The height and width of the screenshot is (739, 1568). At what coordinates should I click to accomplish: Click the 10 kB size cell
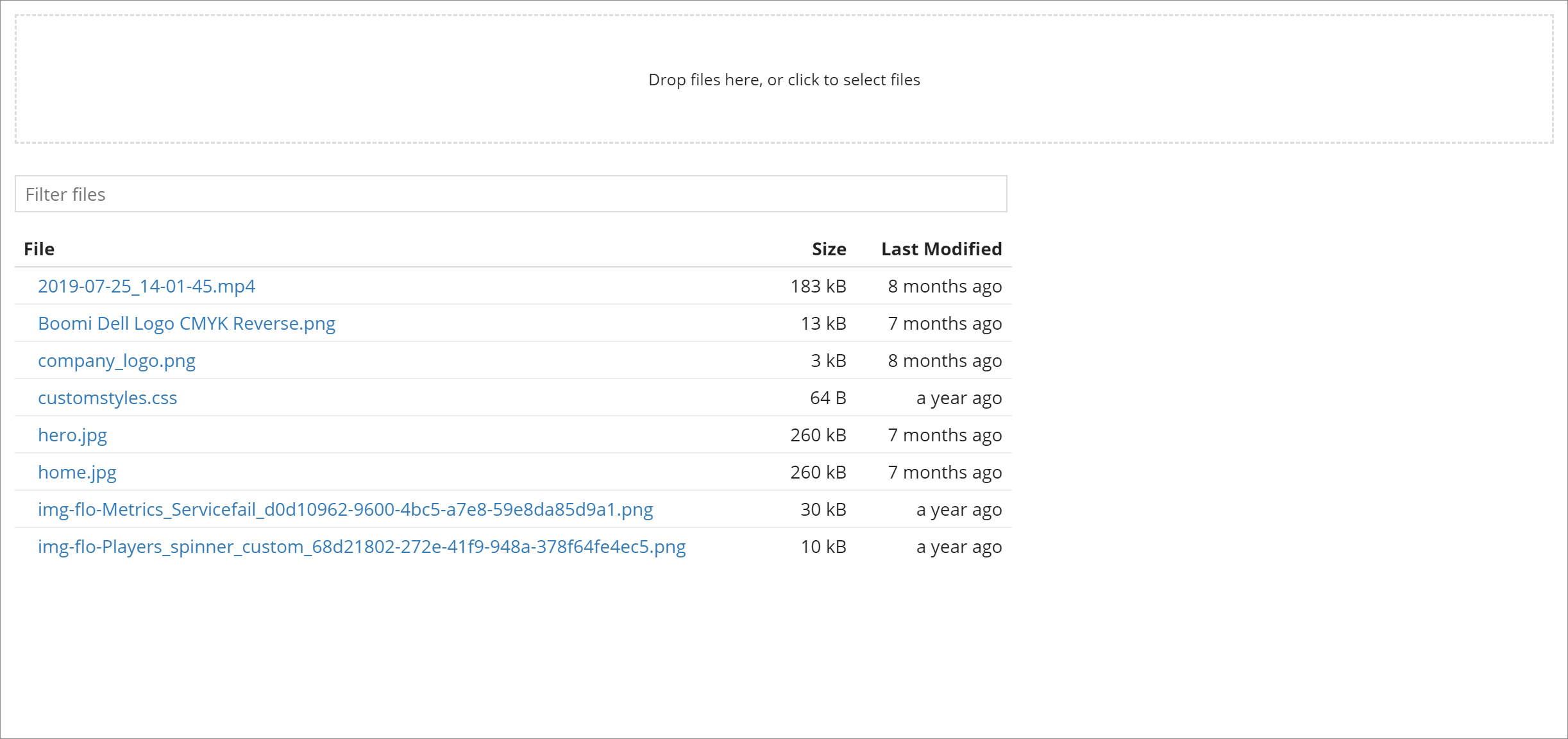point(823,547)
